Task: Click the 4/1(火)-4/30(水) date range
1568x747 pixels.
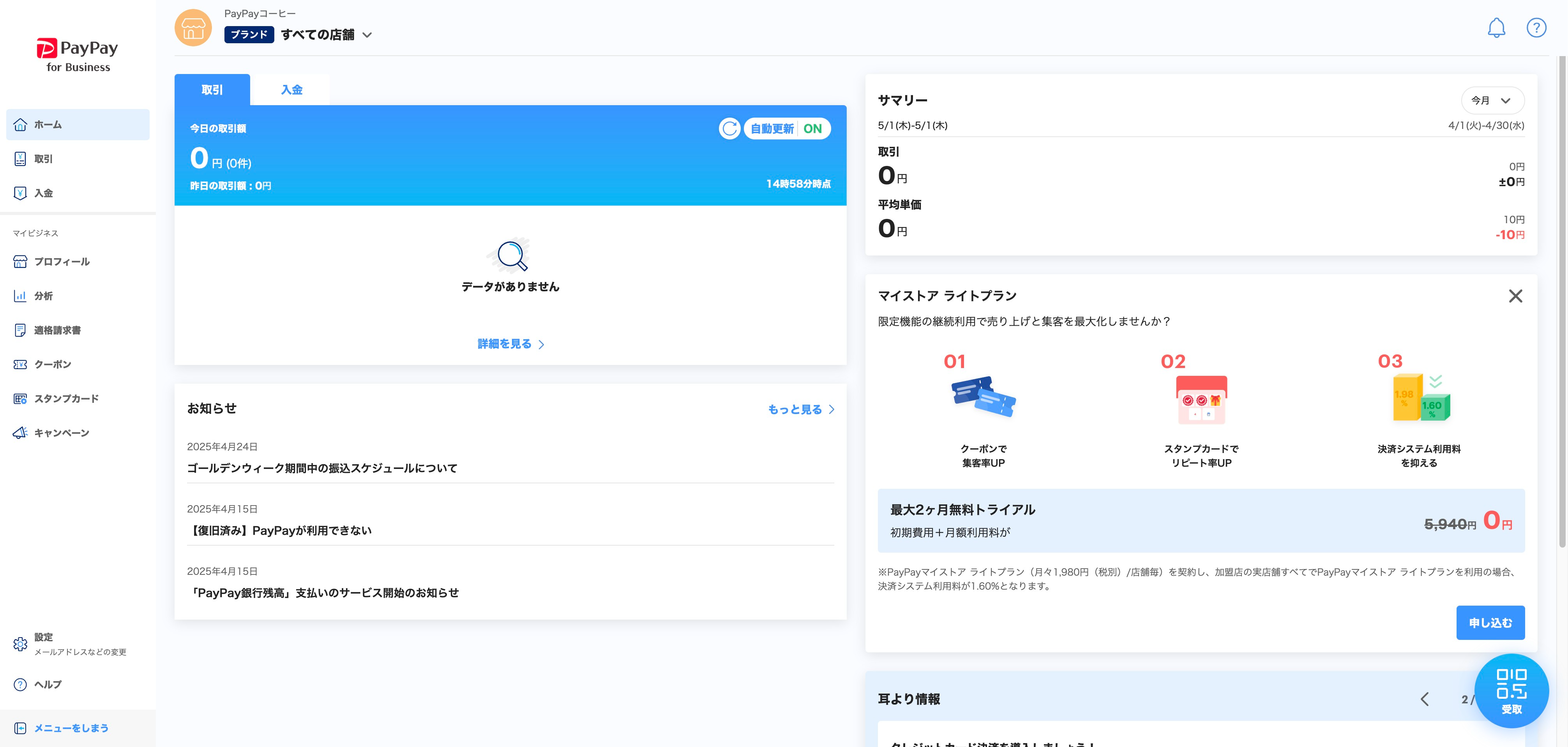Action: point(1487,125)
